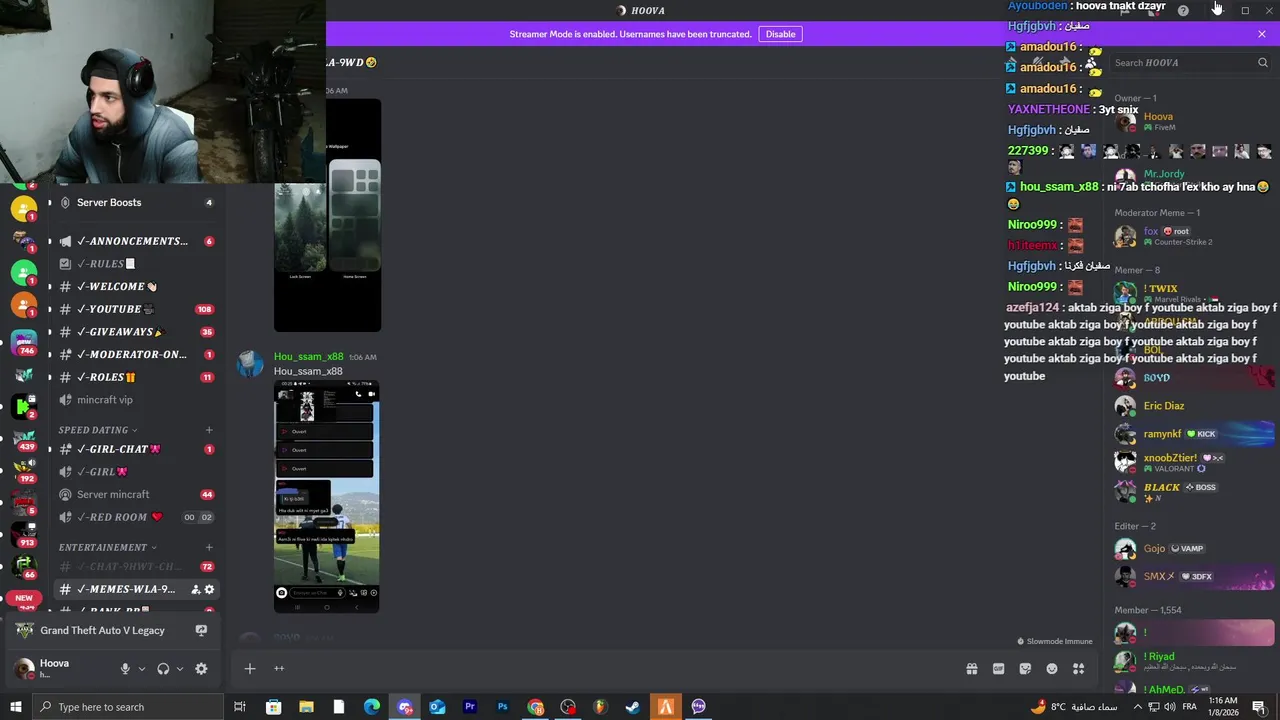The height and width of the screenshot is (720, 1280).
Task: Open edit channel gear for MEMES-WLA-9 channel
Action: pyautogui.click(x=209, y=590)
